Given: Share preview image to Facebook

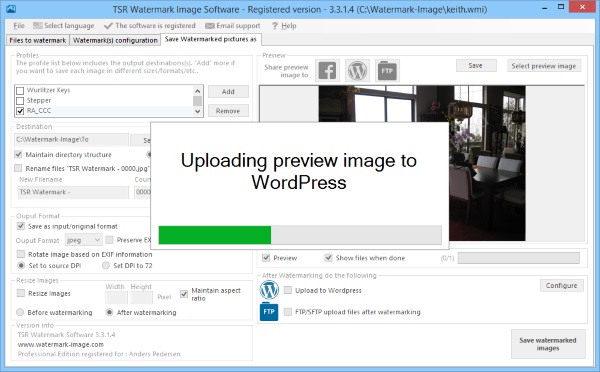Looking at the screenshot, I should pos(327,70).
